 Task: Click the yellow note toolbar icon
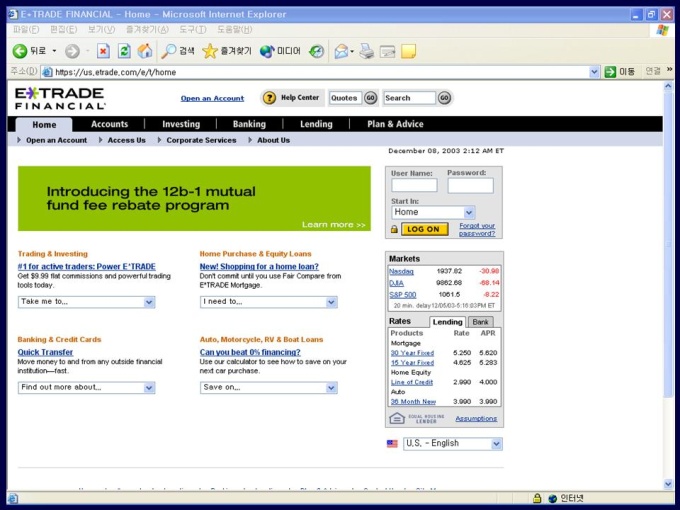pos(408,51)
